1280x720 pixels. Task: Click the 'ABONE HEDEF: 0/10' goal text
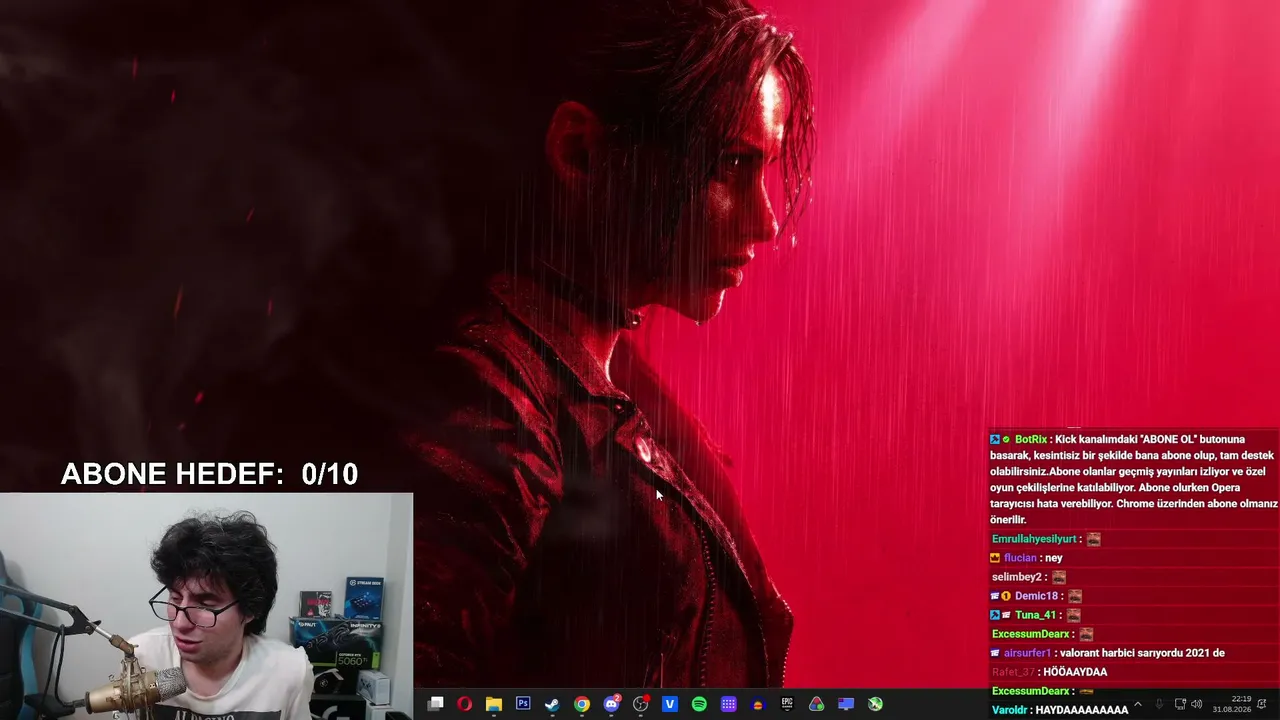tap(209, 474)
